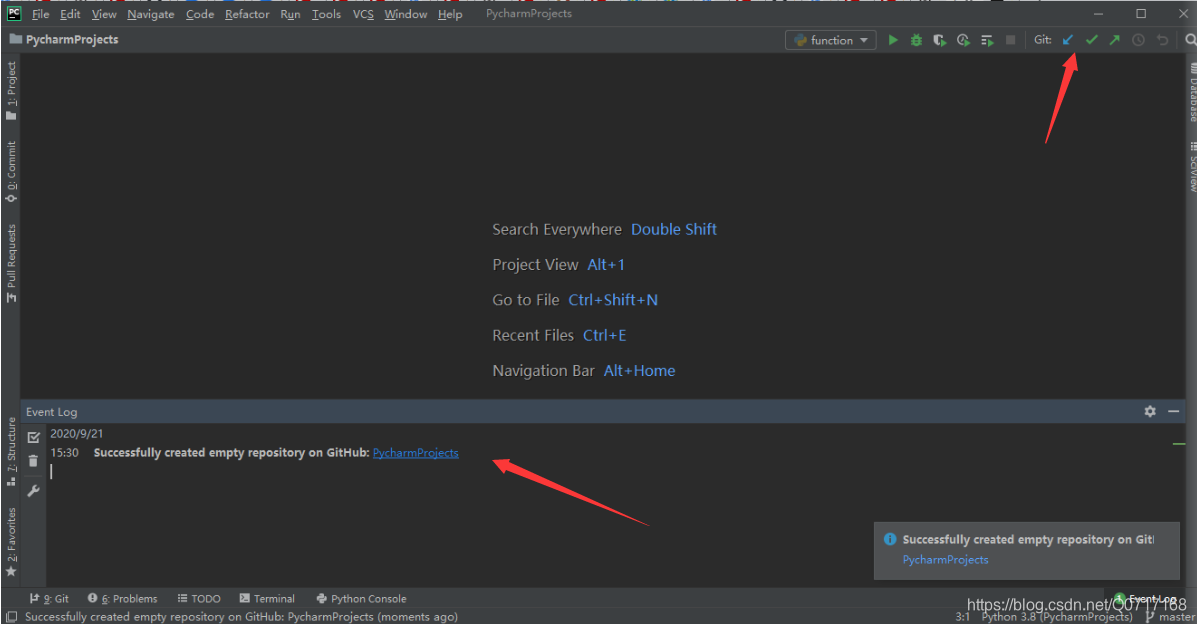Open the Problems tool window
This screenshot has height=624, width=1197.
(122, 599)
